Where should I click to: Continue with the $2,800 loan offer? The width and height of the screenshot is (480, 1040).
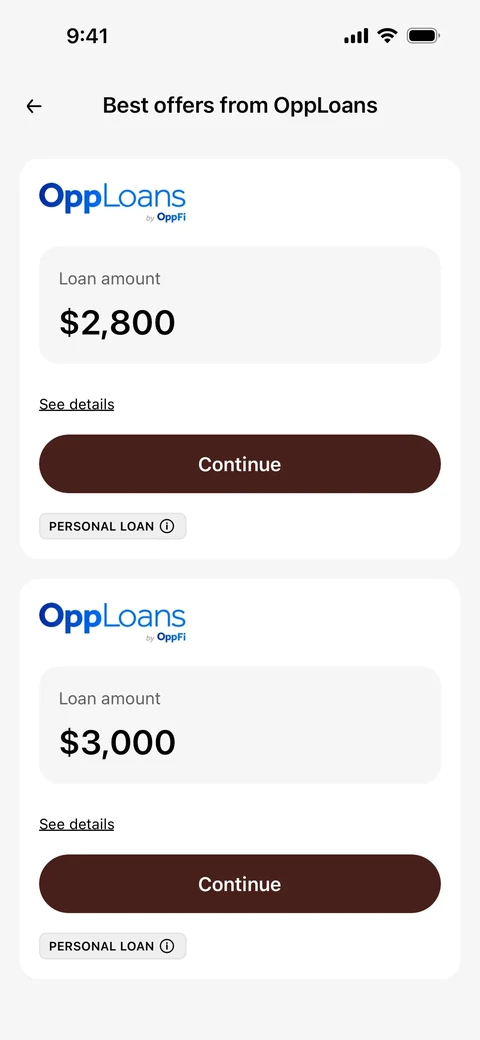[240, 464]
